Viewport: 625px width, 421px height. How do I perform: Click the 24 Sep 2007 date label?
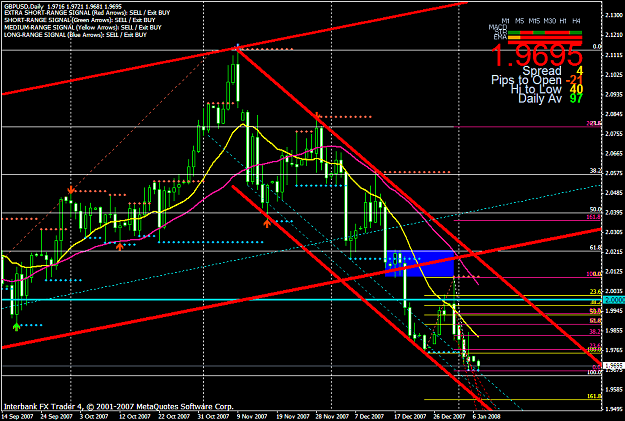56,417
